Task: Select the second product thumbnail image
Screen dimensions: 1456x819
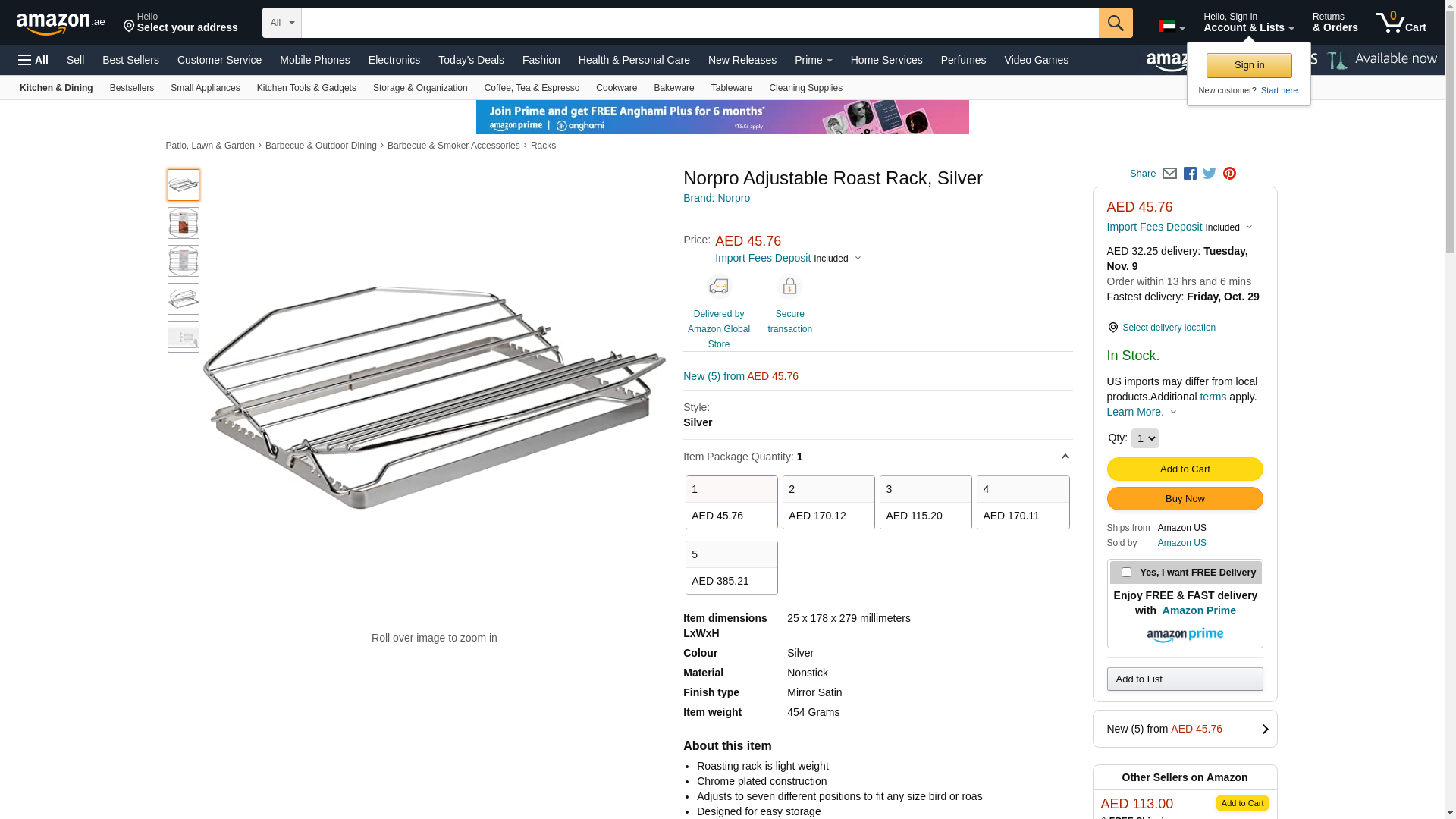Action: coord(184,223)
